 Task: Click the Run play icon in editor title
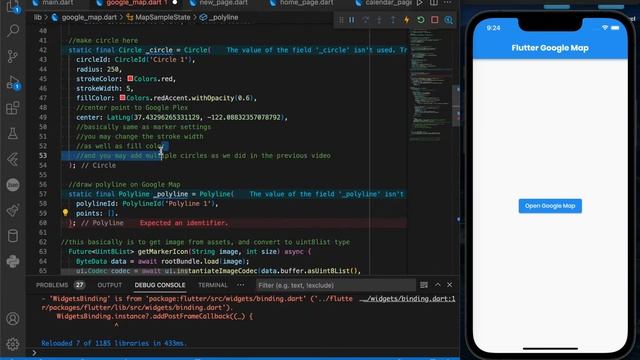420,3
